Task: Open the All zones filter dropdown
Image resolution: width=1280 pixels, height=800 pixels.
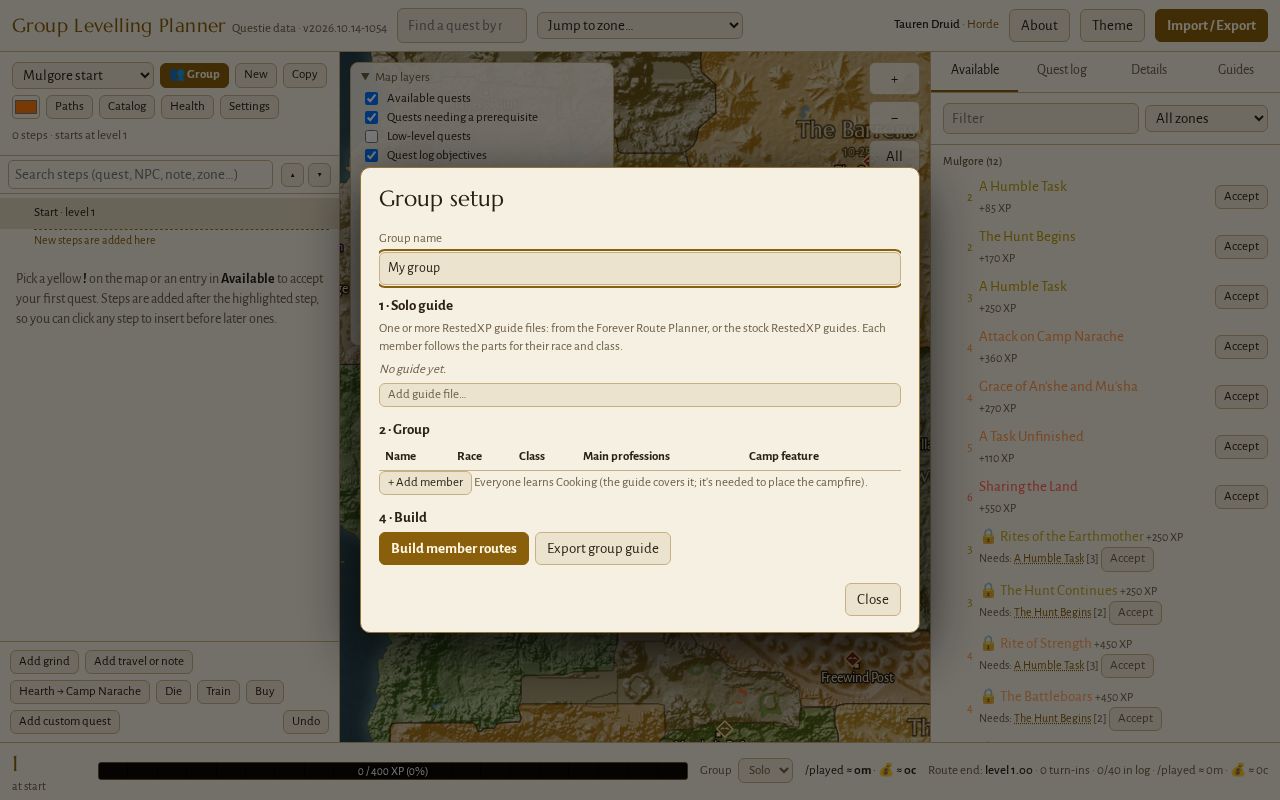Action: click(x=1207, y=118)
